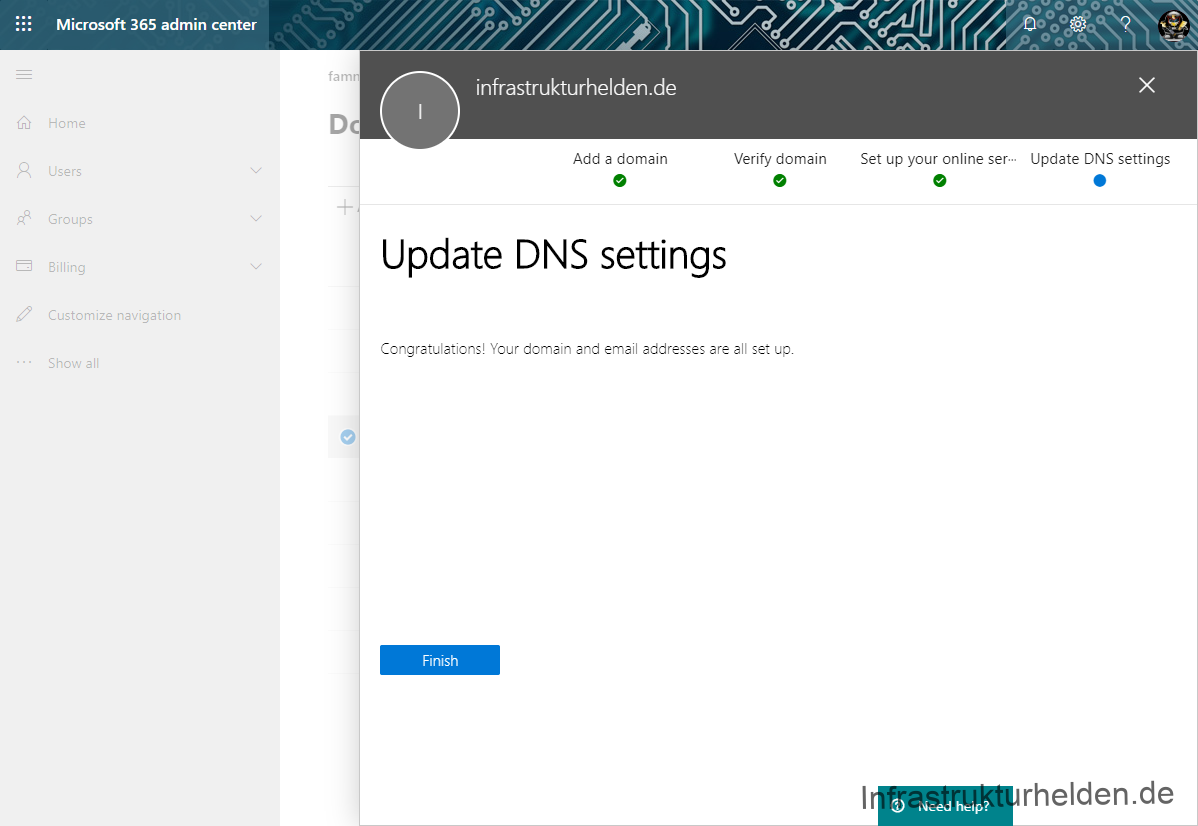Click the Customize navigation pencil icon
The image size is (1198, 826).
click(24, 314)
